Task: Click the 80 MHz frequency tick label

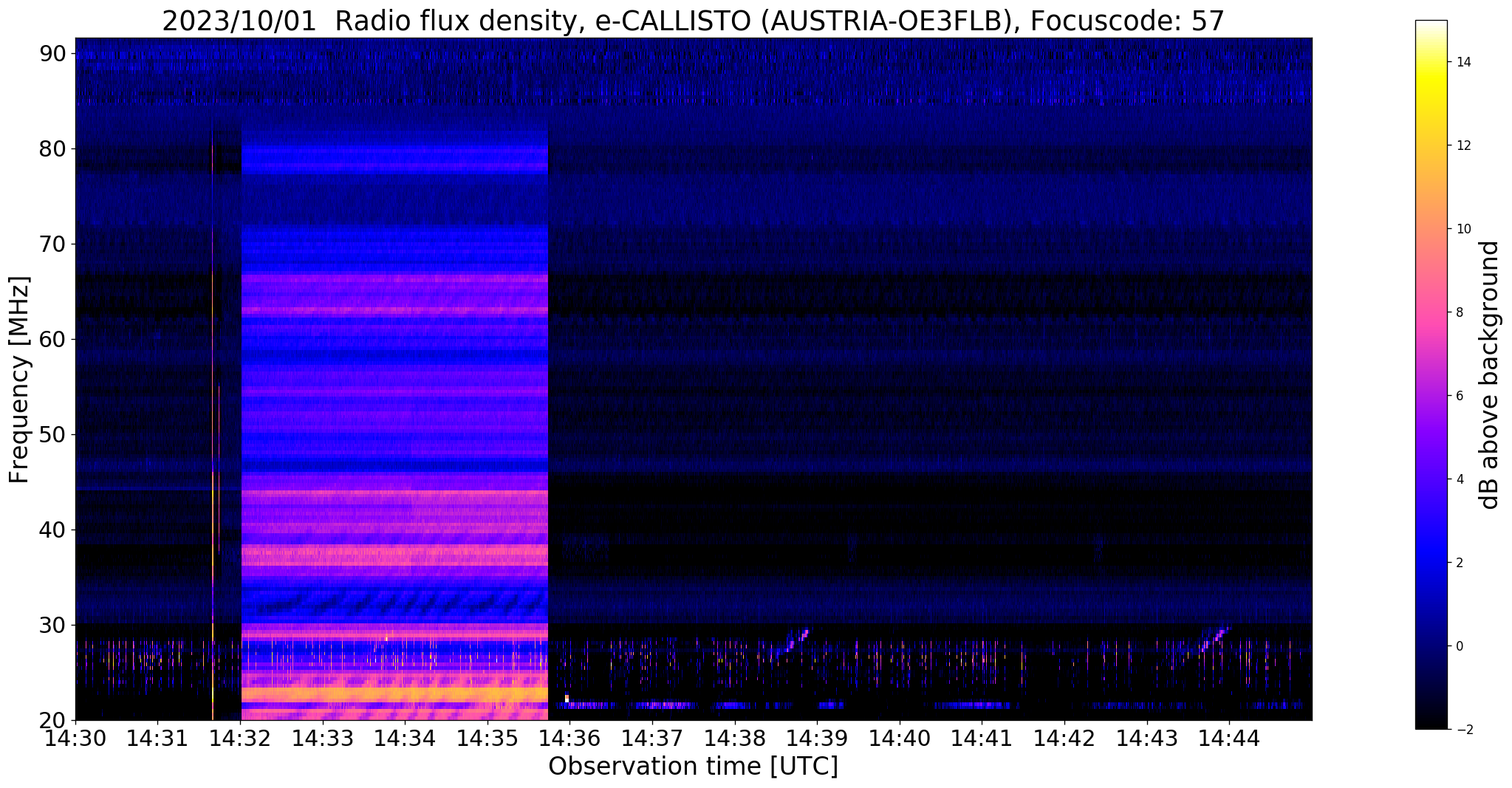Action: pyautogui.click(x=53, y=148)
